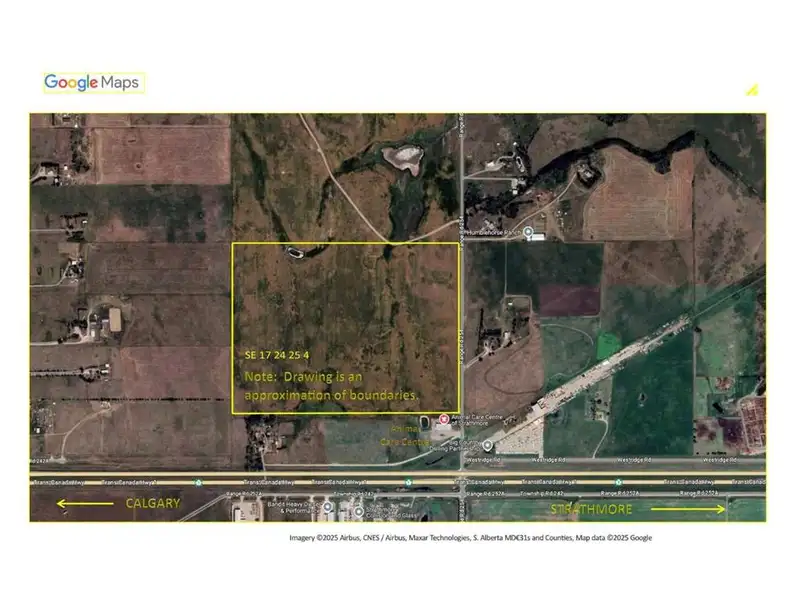Screen dimensions: 800x600
Task: Click the yellow arrow pointing toward Strathmore
Action: coord(688,509)
